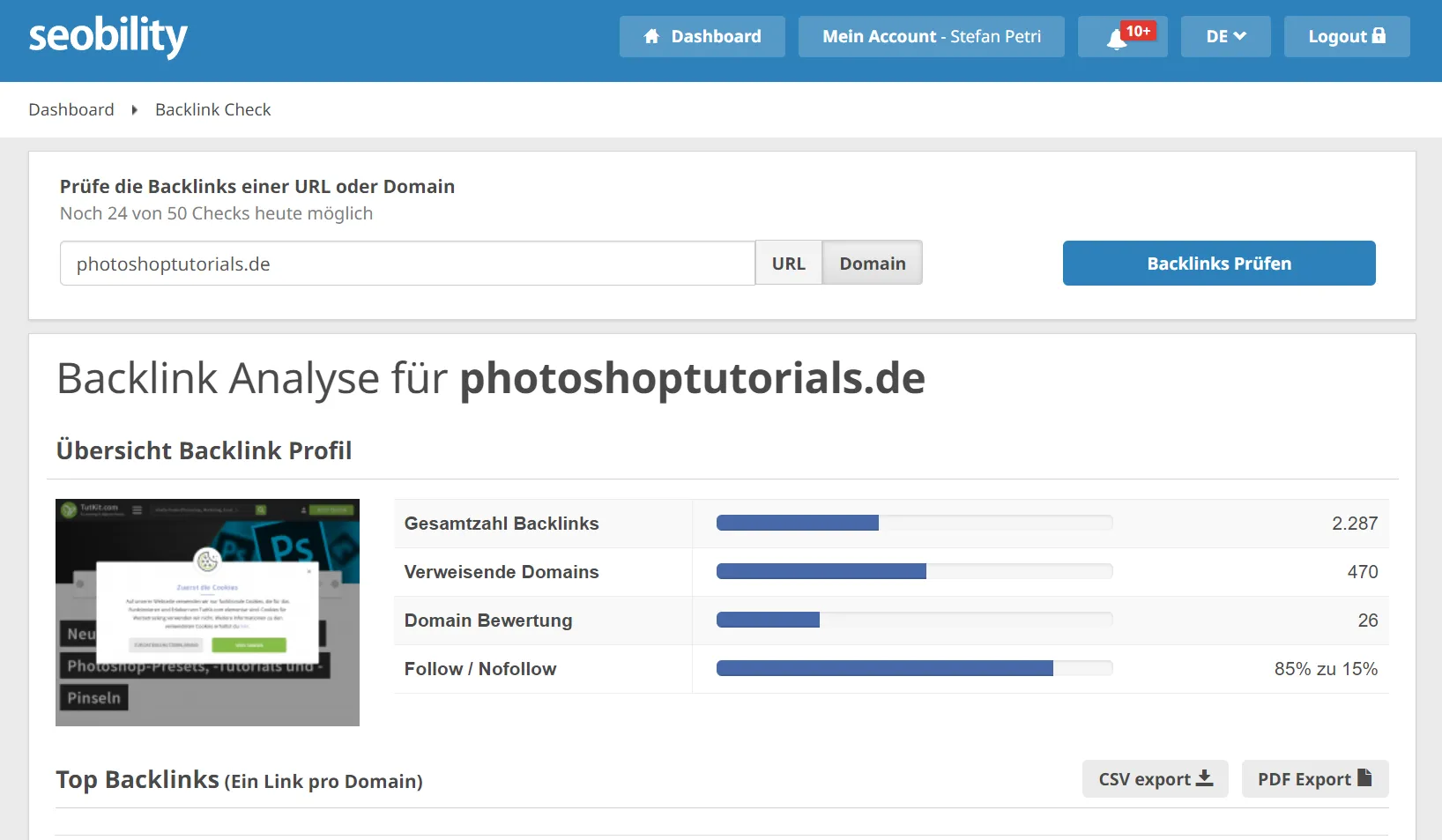
Task: Open the Dashboard breadcrumb link
Action: [71, 109]
